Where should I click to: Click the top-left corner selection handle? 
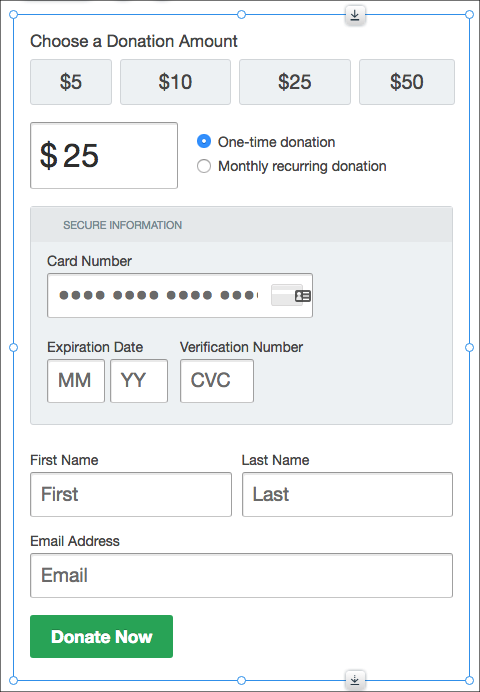click(x=14, y=15)
